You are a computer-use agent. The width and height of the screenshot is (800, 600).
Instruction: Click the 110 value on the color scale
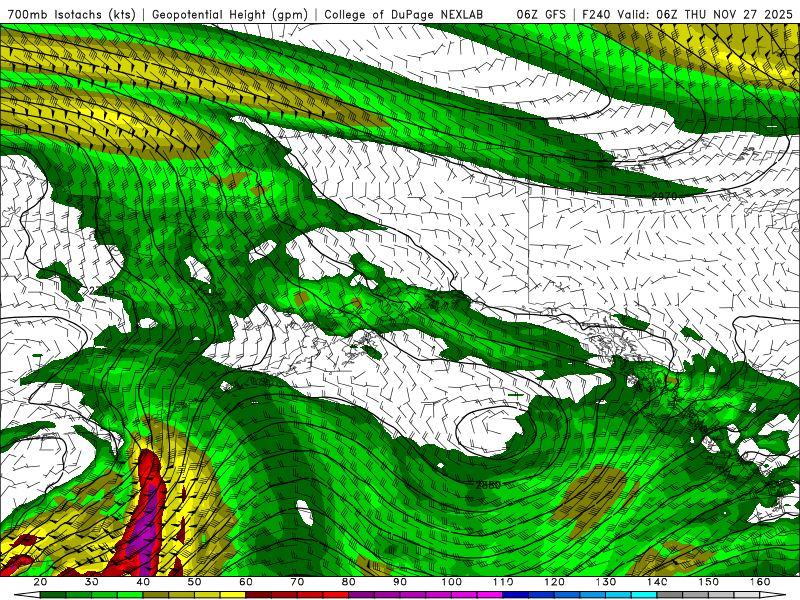pos(503,582)
